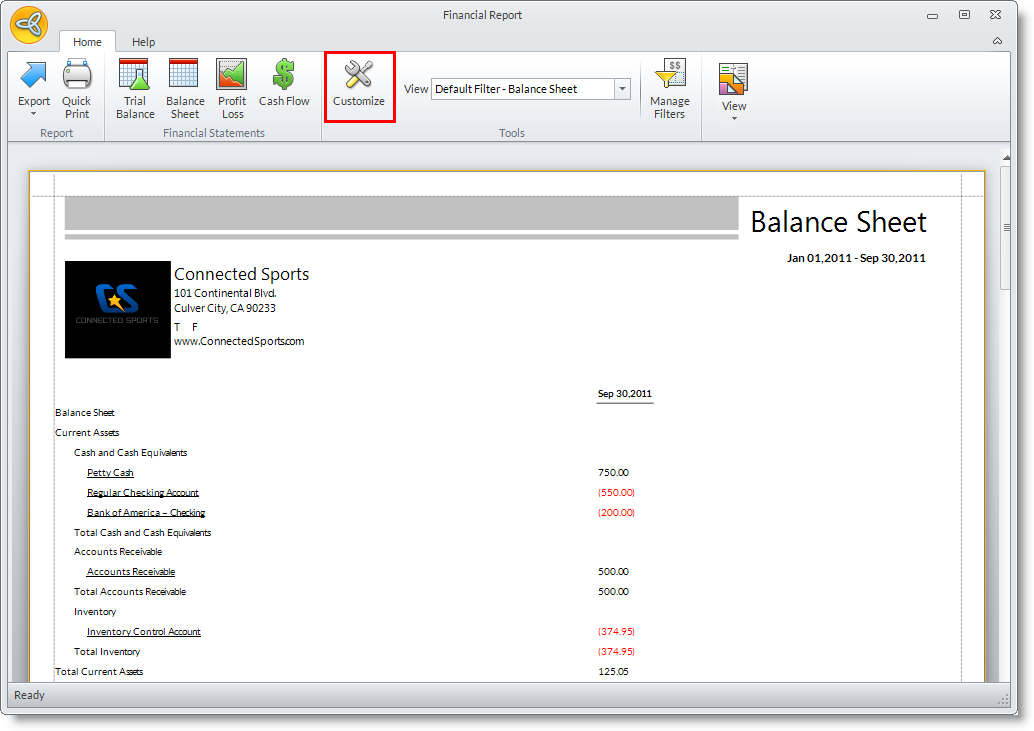
Task: Click the Accounts Receivable account link
Action: pyautogui.click(x=130, y=572)
